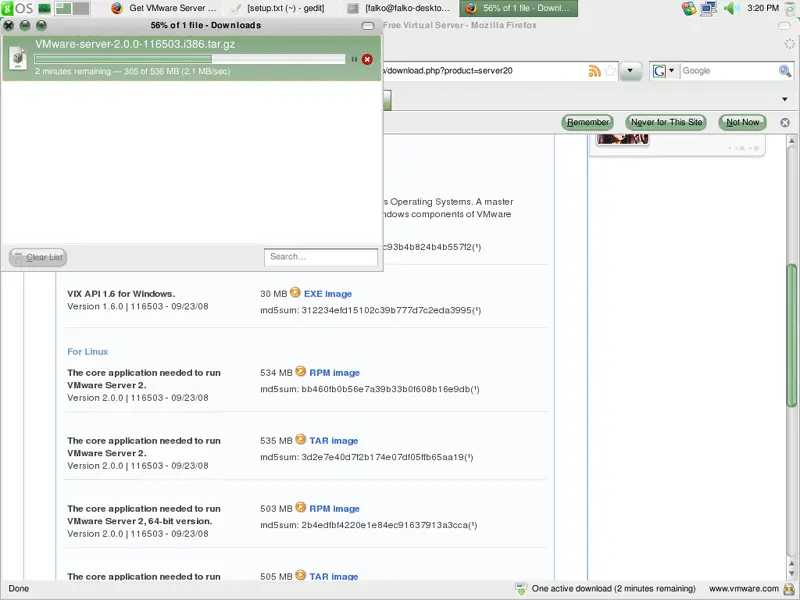Click the rounded button at Downloads title bar right
Image resolution: width=800 pixels, height=600 pixels.
click(x=368, y=26)
